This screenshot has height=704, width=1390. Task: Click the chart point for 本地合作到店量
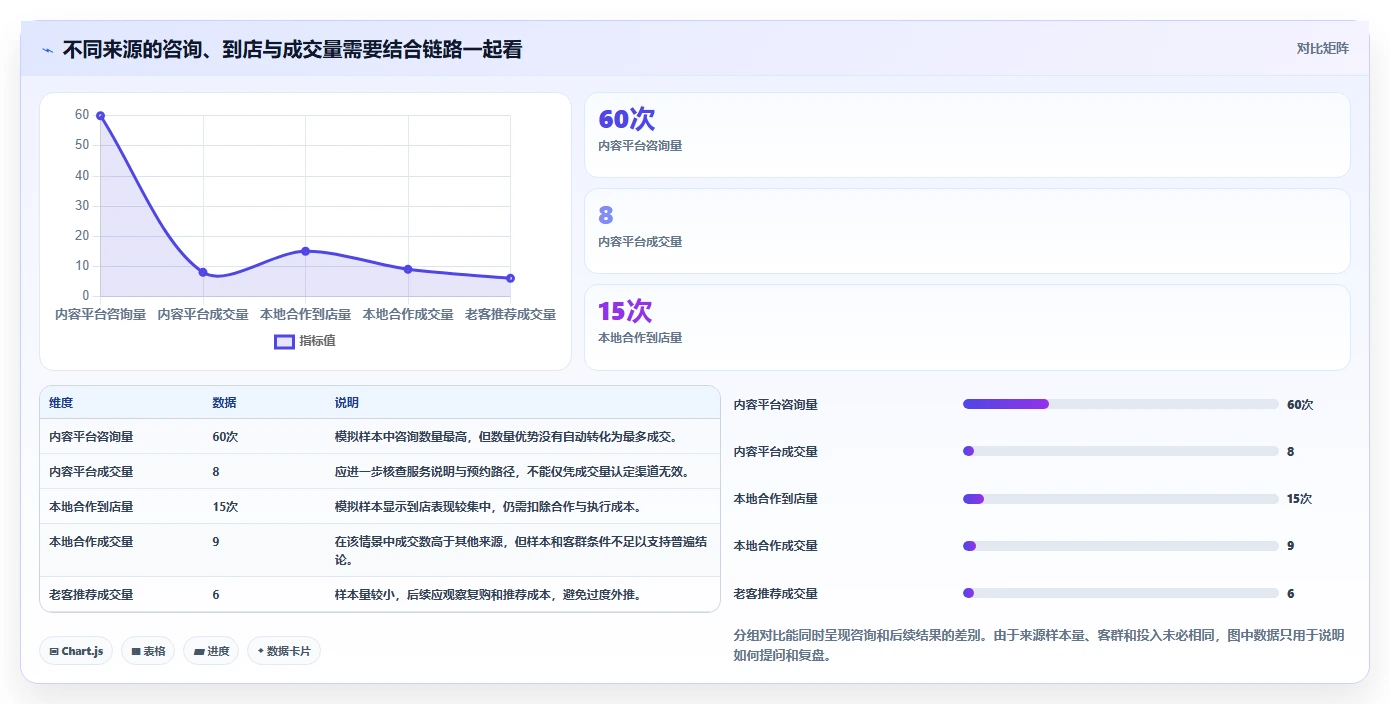(305, 251)
